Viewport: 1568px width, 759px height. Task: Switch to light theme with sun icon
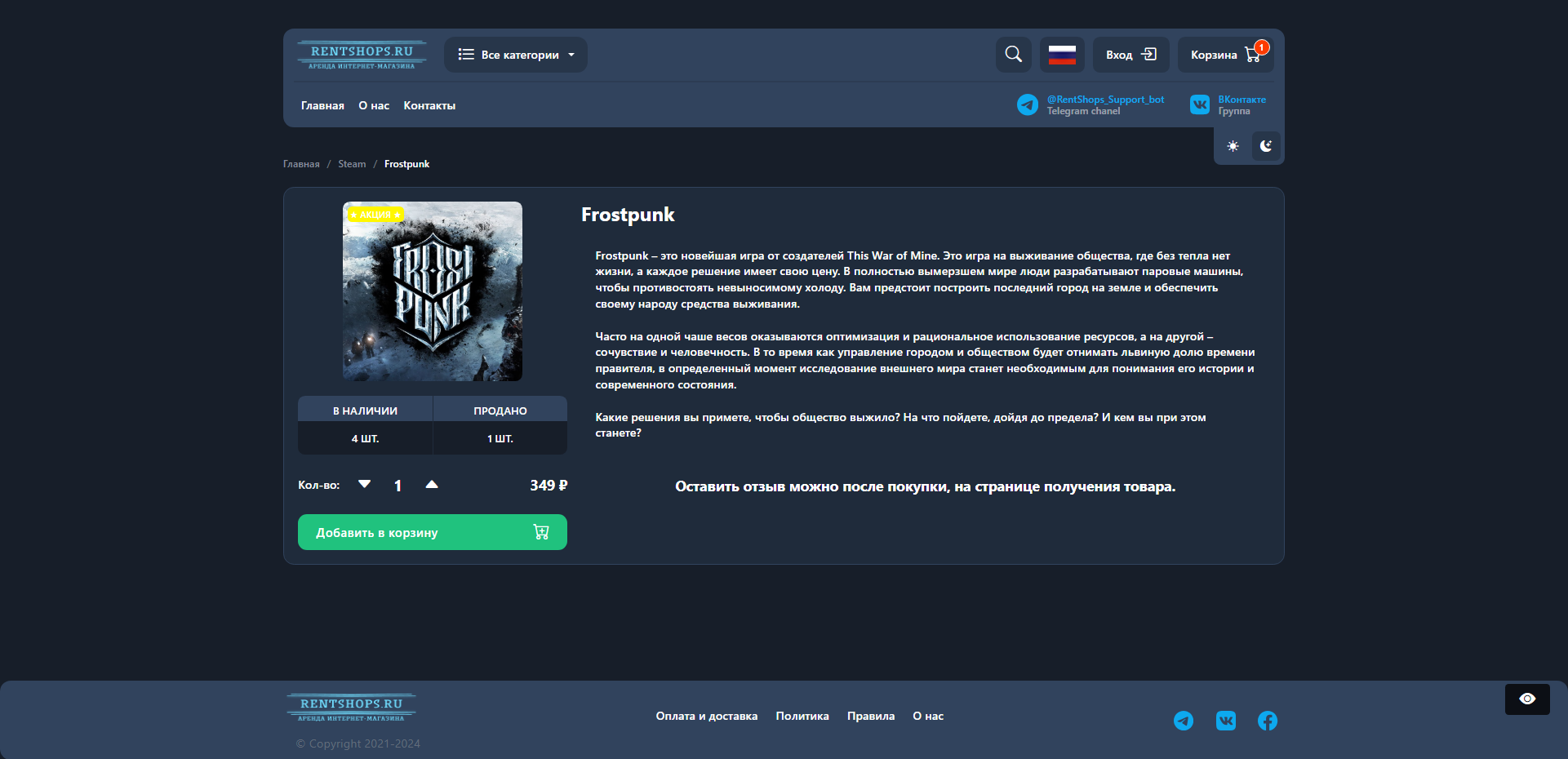(x=1233, y=146)
